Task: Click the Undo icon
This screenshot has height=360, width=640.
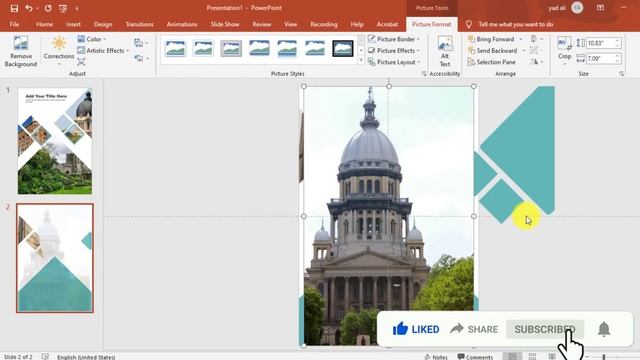Action: pyautogui.click(x=29, y=8)
